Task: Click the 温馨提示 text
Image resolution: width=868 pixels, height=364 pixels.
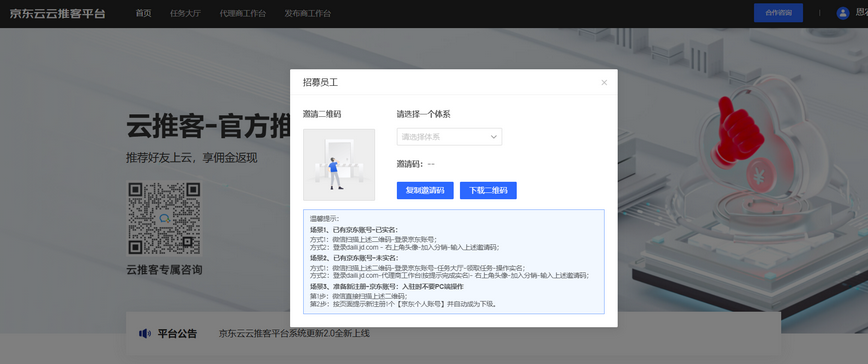Action: 324,219
